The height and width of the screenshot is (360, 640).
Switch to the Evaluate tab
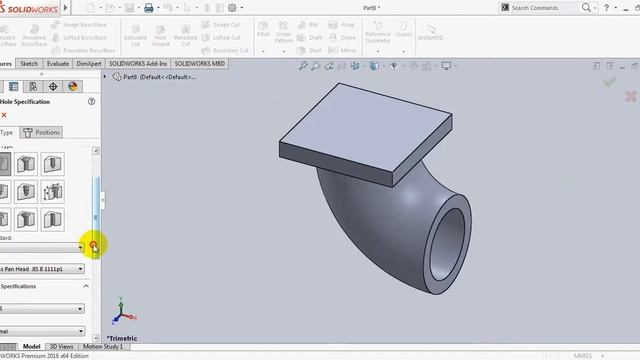click(58, 64)
